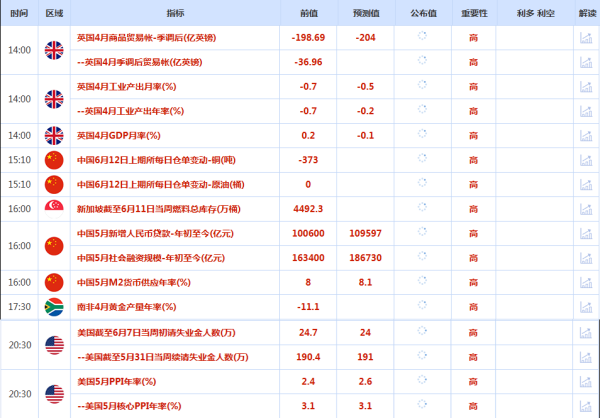Open chart icon for 英国4月工业产出年率 row
The height and width of the screenshot is (418, 600).
point(586,111)
